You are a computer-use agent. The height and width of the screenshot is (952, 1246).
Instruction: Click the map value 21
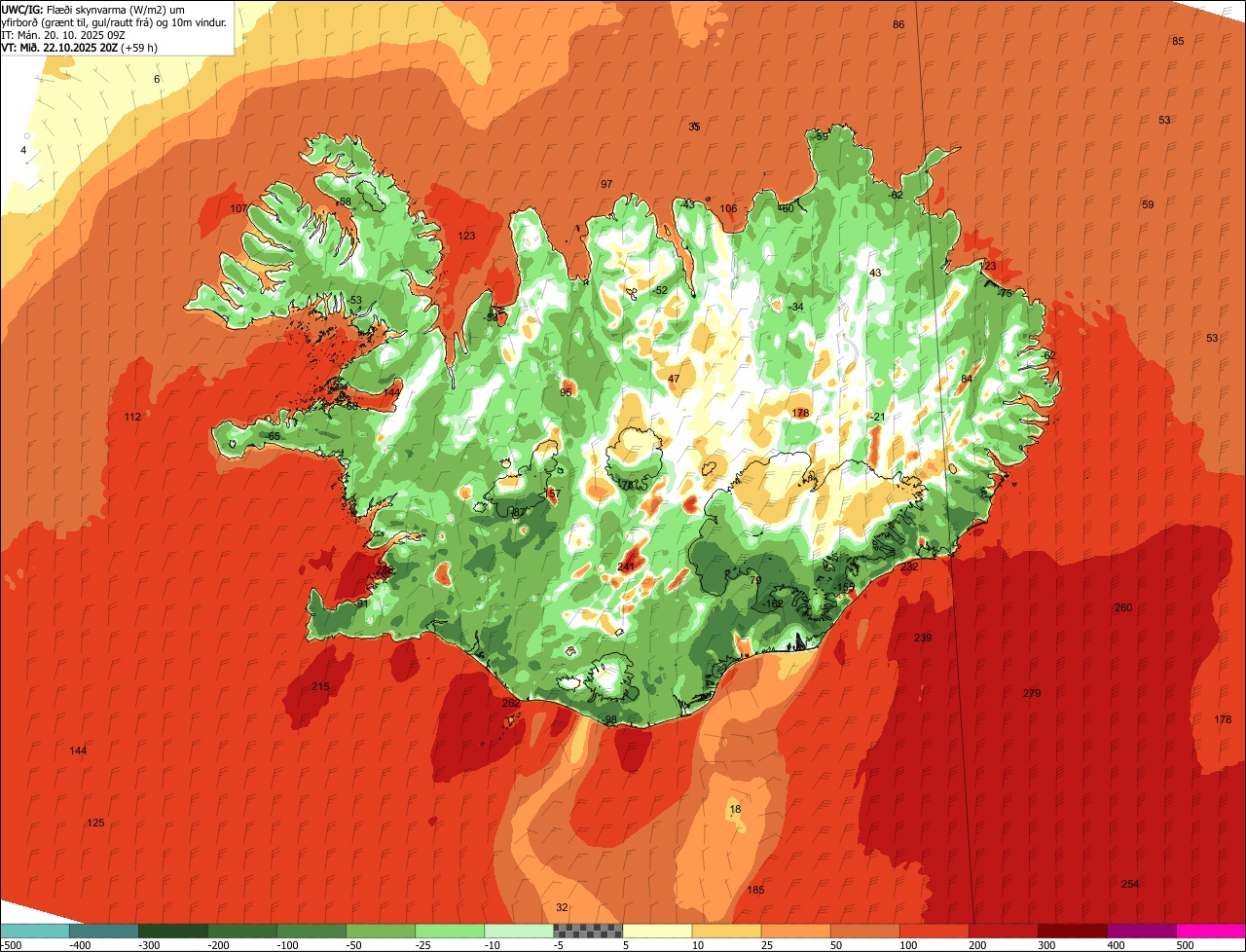879,418
